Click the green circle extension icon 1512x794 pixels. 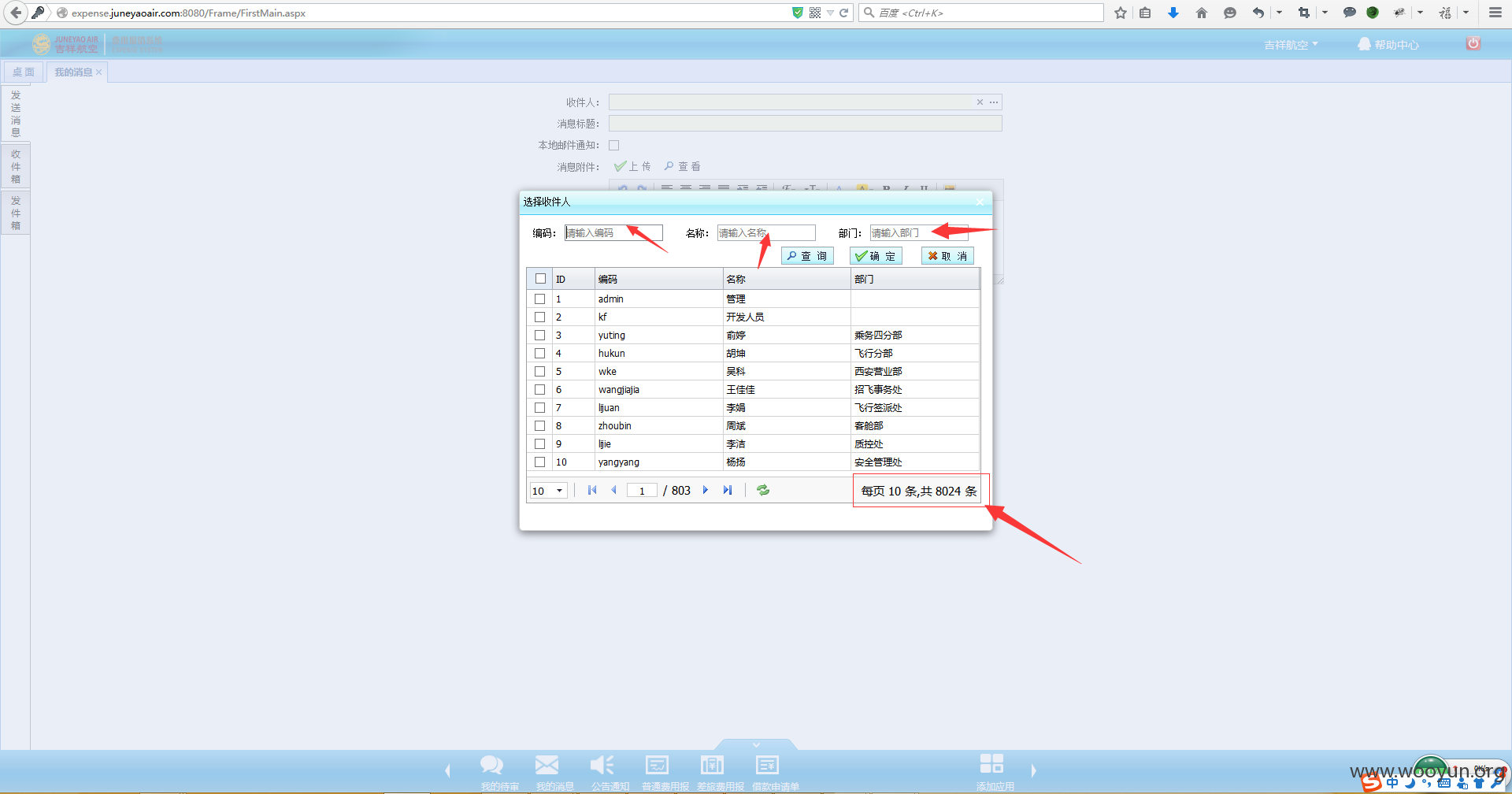1373,13
